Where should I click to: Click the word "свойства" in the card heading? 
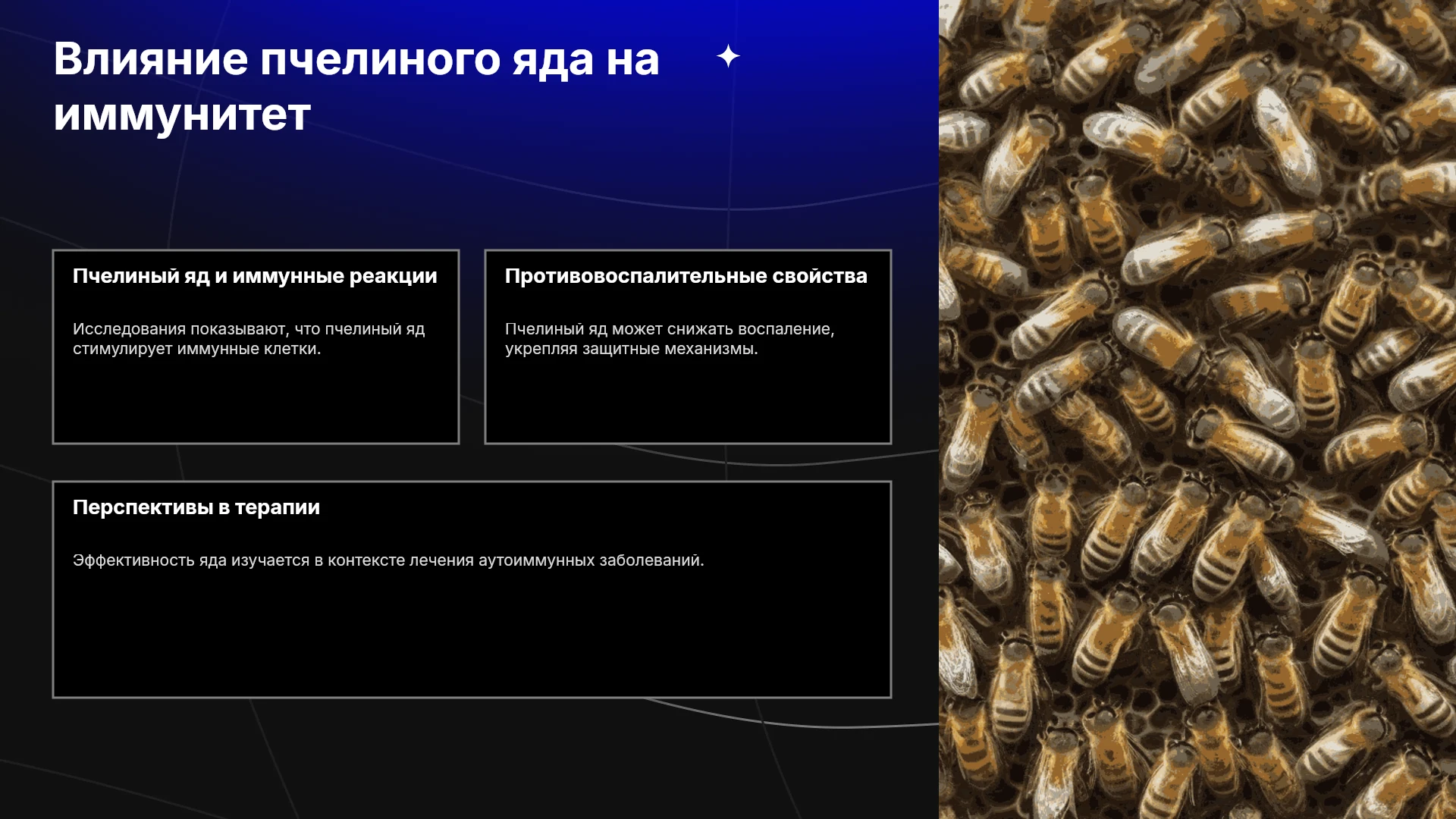[820, 276]
